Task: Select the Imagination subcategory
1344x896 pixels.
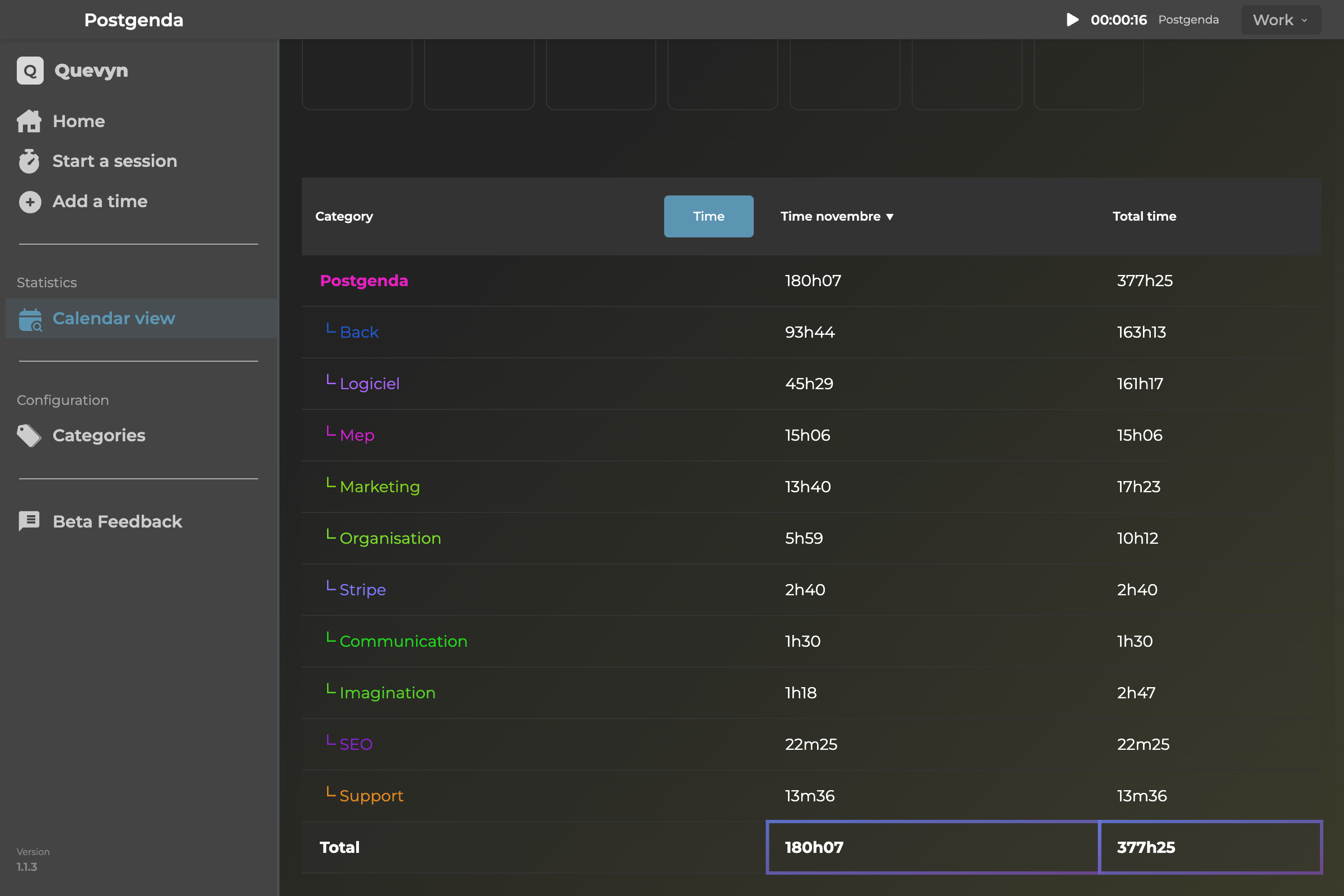Action: 388,693
